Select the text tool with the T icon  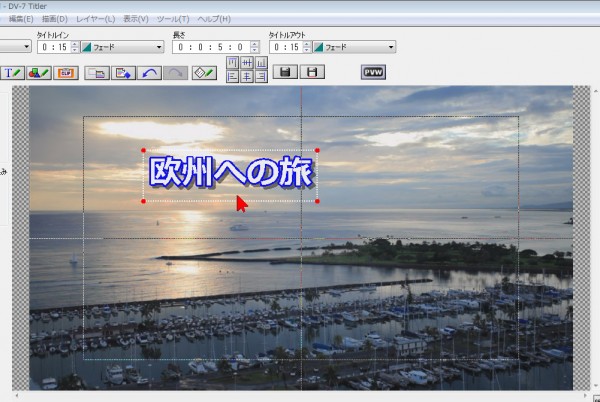pos(13,73)
